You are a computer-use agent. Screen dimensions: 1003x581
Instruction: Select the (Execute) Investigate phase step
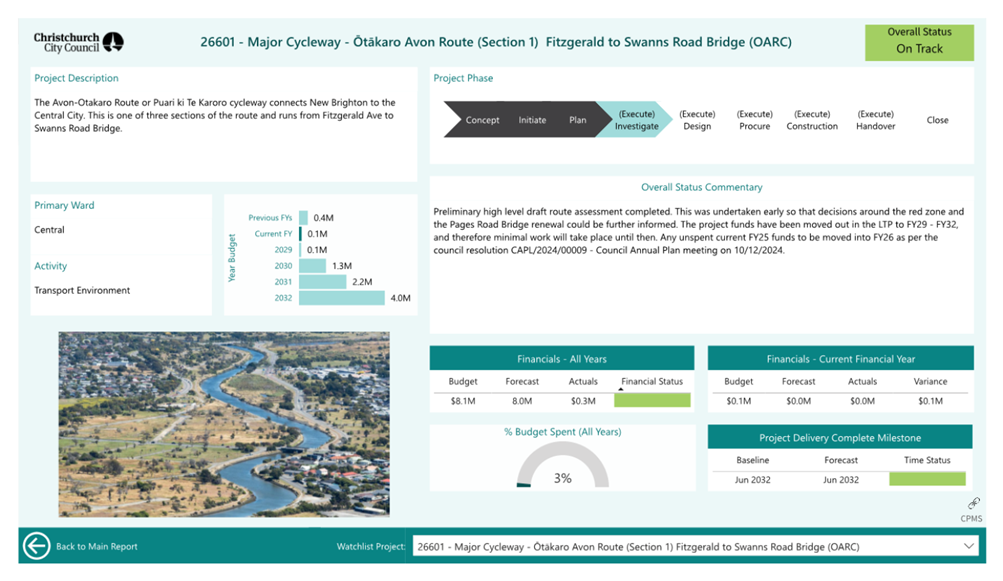(636, 120)
